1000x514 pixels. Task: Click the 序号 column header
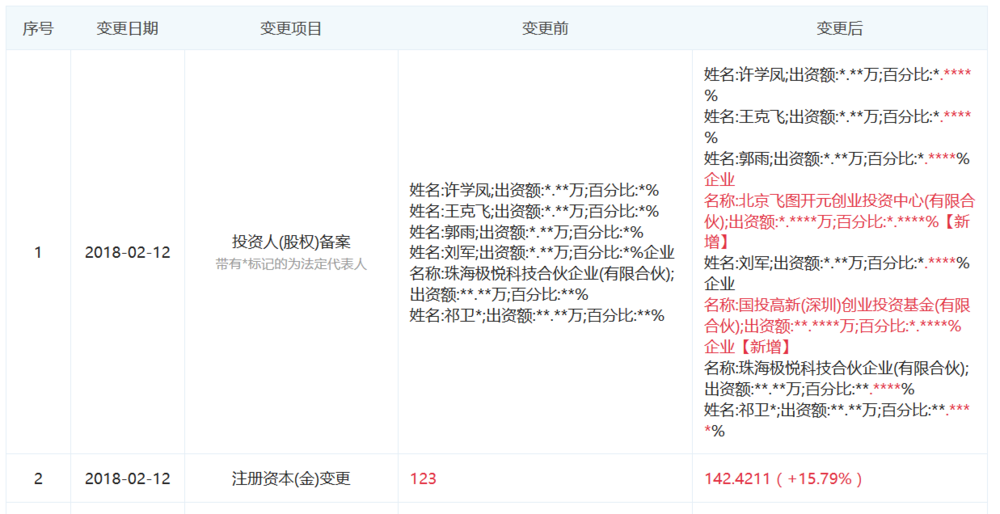(x=38, y=29)
